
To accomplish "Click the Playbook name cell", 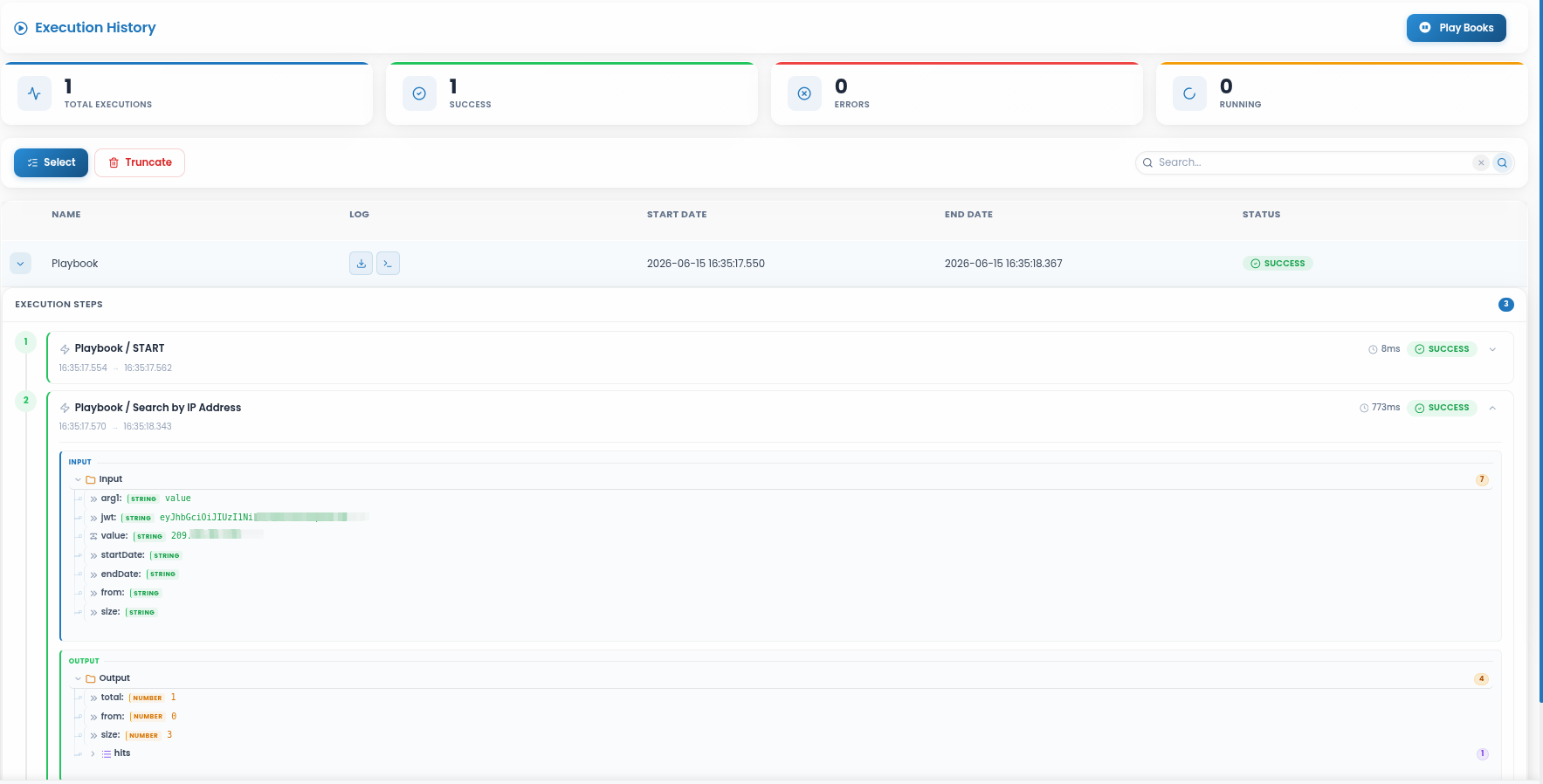I will (75, 264).
